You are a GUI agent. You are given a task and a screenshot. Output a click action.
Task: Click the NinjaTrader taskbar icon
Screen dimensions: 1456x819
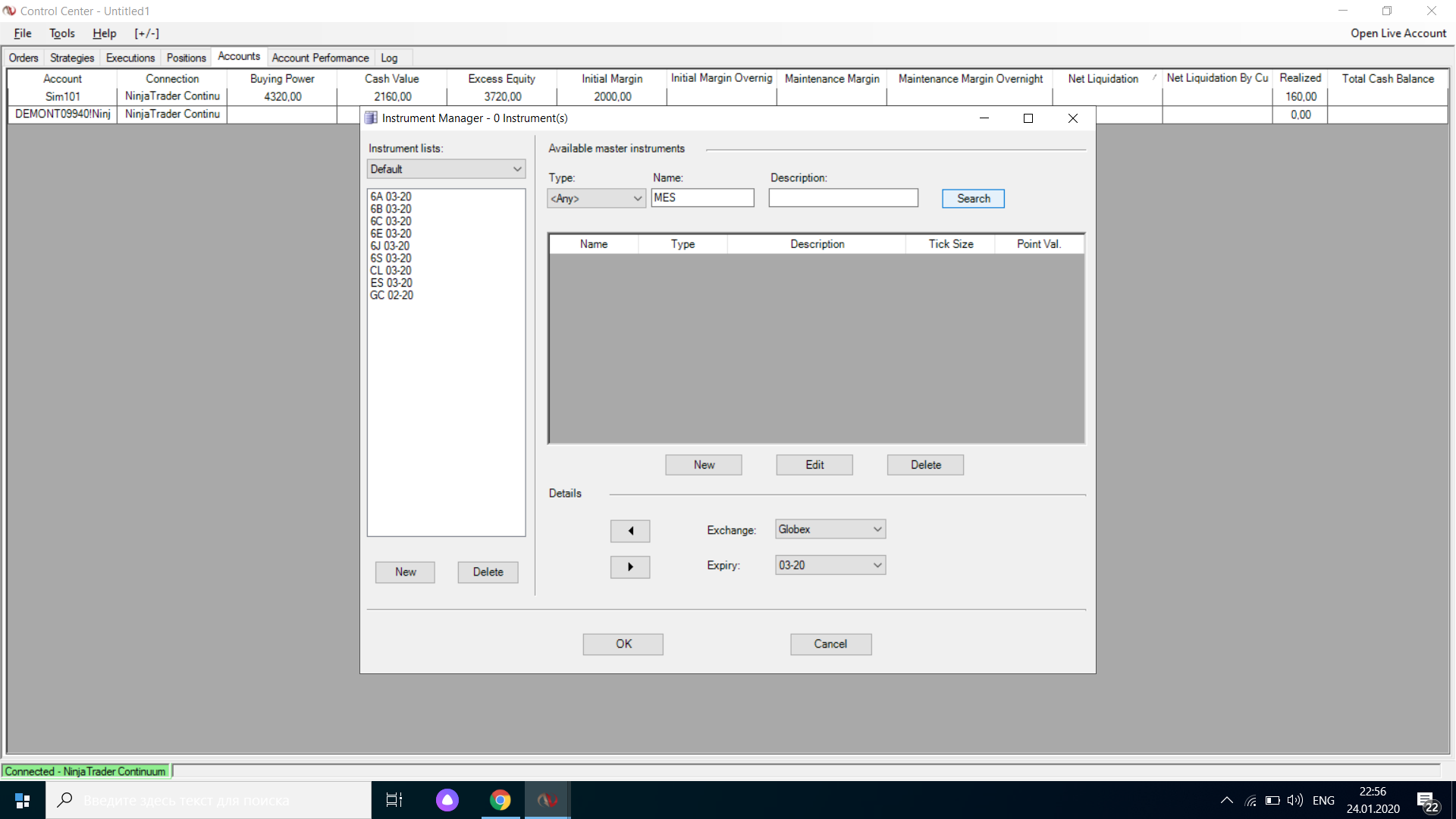click(x=547, y=800)
